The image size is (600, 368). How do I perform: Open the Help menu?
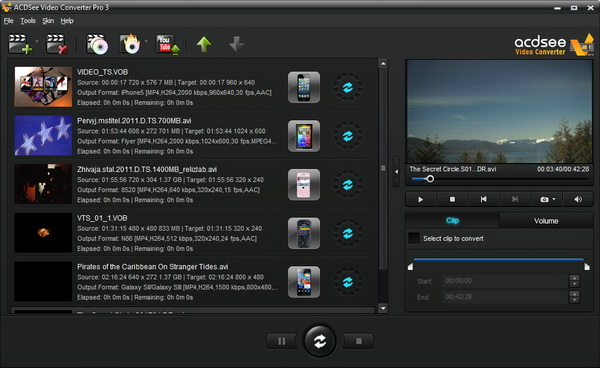(x=67, y=21)
